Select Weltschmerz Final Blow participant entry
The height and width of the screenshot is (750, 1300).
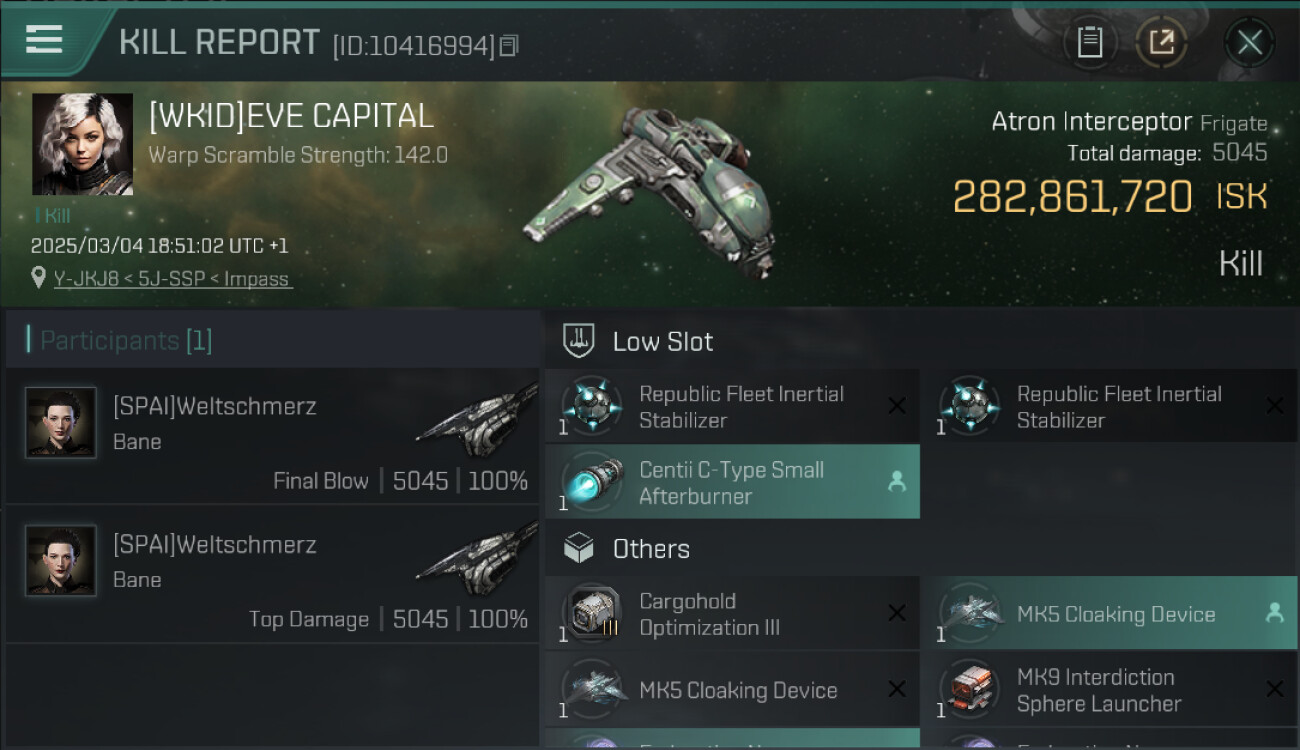click(x=272, y=436)
